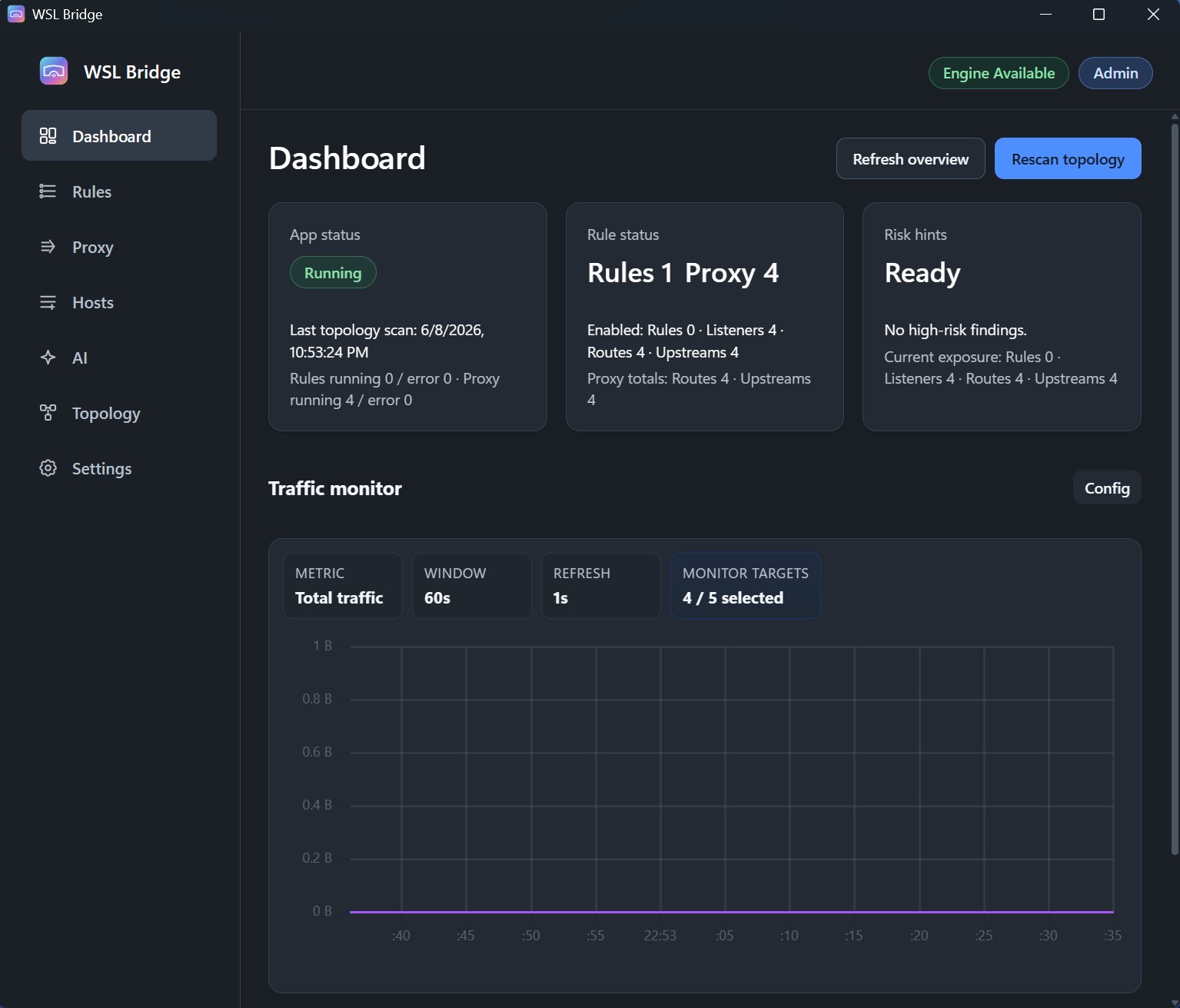This screenshot has height=1008, width=1180.
Task: Navigate to the Proxy section
Action: (x=119, y=247)
